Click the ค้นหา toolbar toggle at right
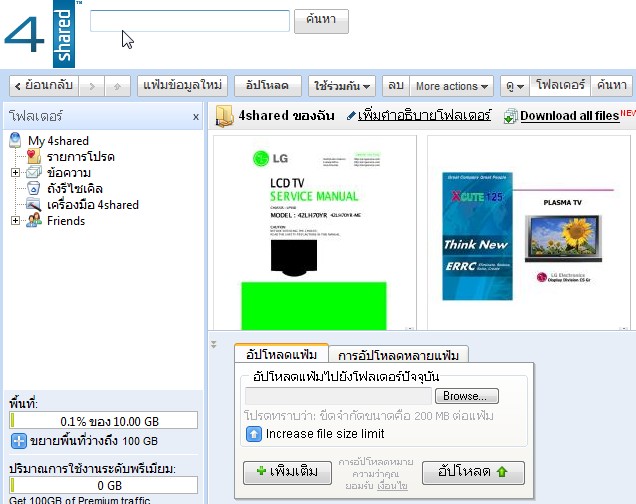 pyautogui.click(x=612, y=86)
